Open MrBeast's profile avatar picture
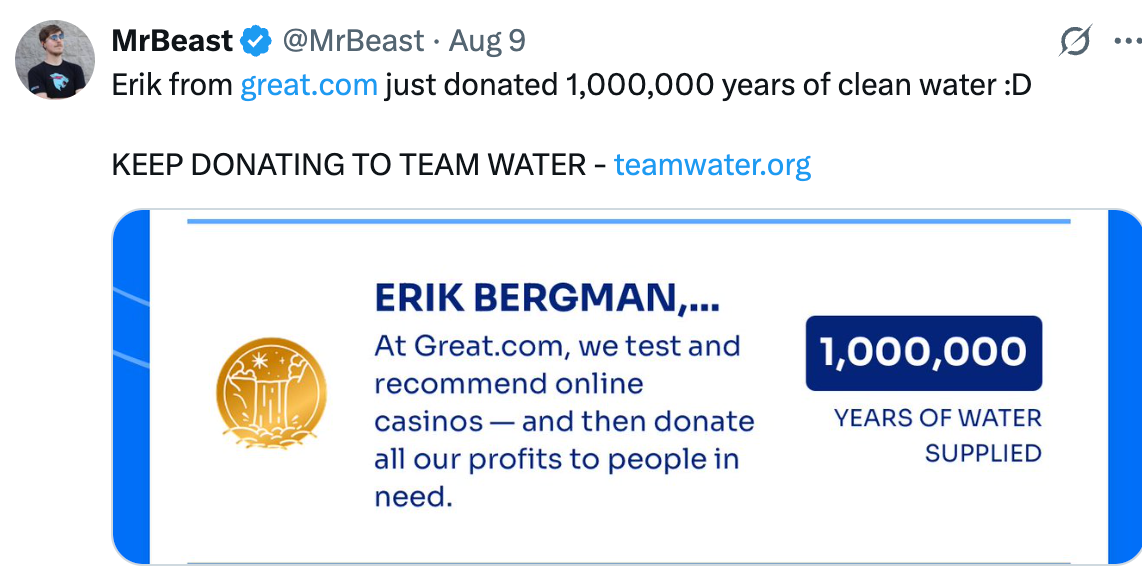This screenshot has width=1142, height=571. pos(55,59)
